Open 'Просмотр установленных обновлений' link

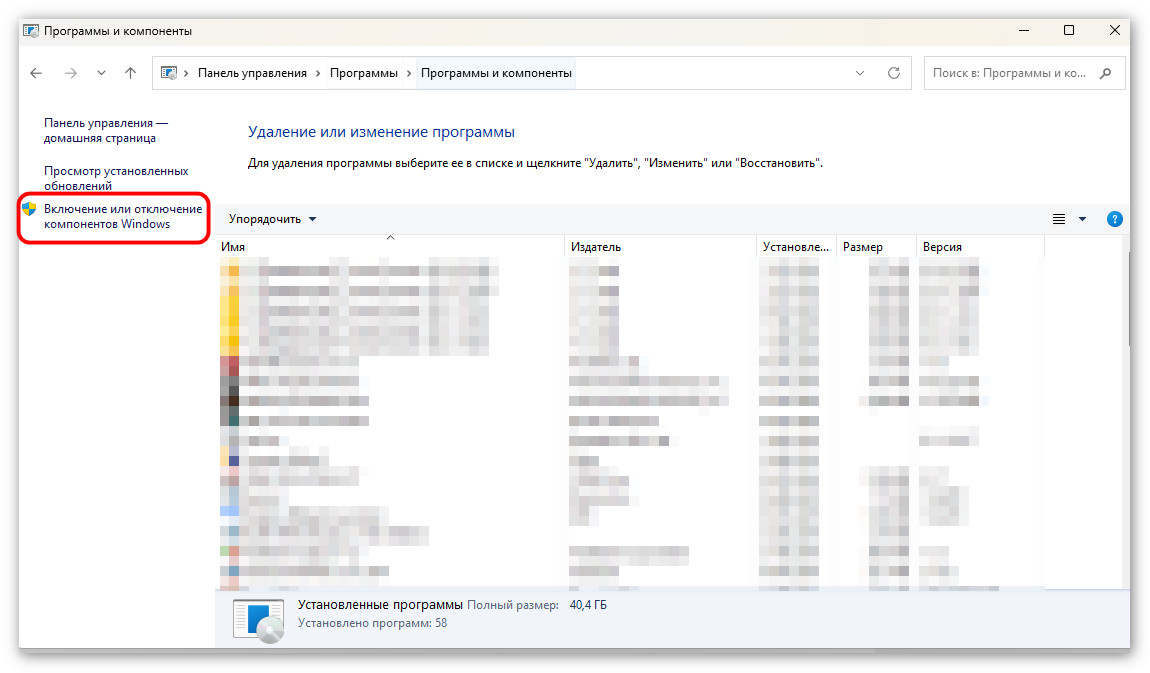(x=116, y=178)
